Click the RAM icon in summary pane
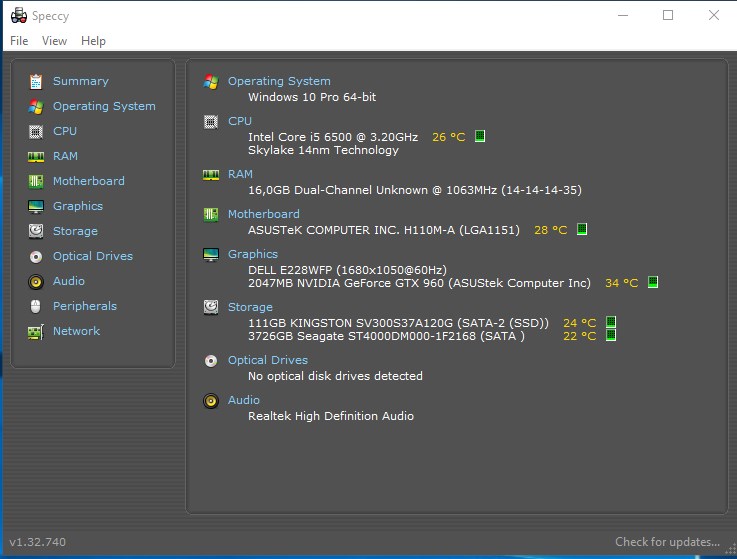This screenshot has width=737, height=559. pos(211,175)
